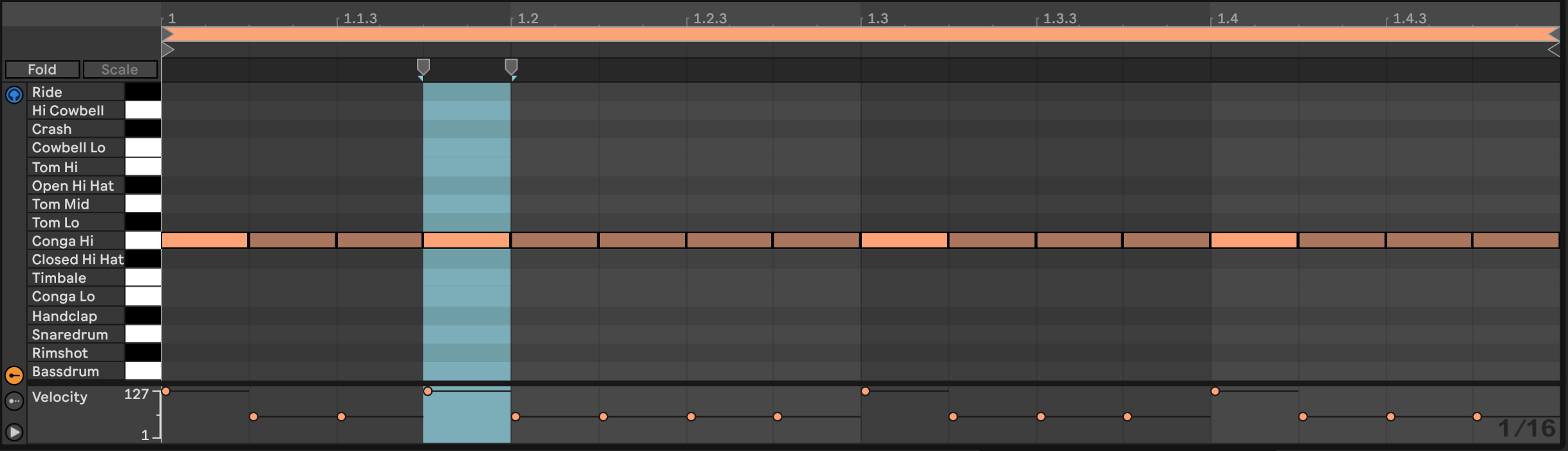1568x451 pixels.
Task: Click the orange velocity lane icon
Action: (x=14, y=375)
